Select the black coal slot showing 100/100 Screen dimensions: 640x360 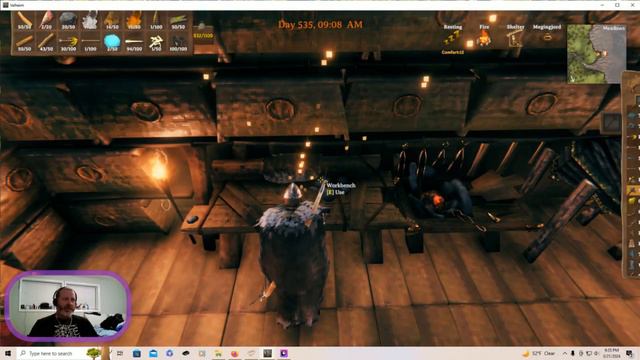coord(178,42)
